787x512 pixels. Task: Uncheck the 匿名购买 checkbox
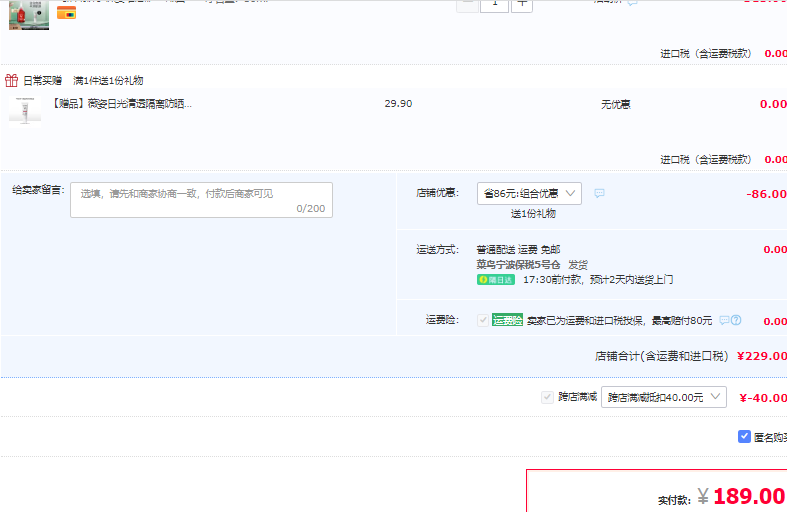(744, 437)
